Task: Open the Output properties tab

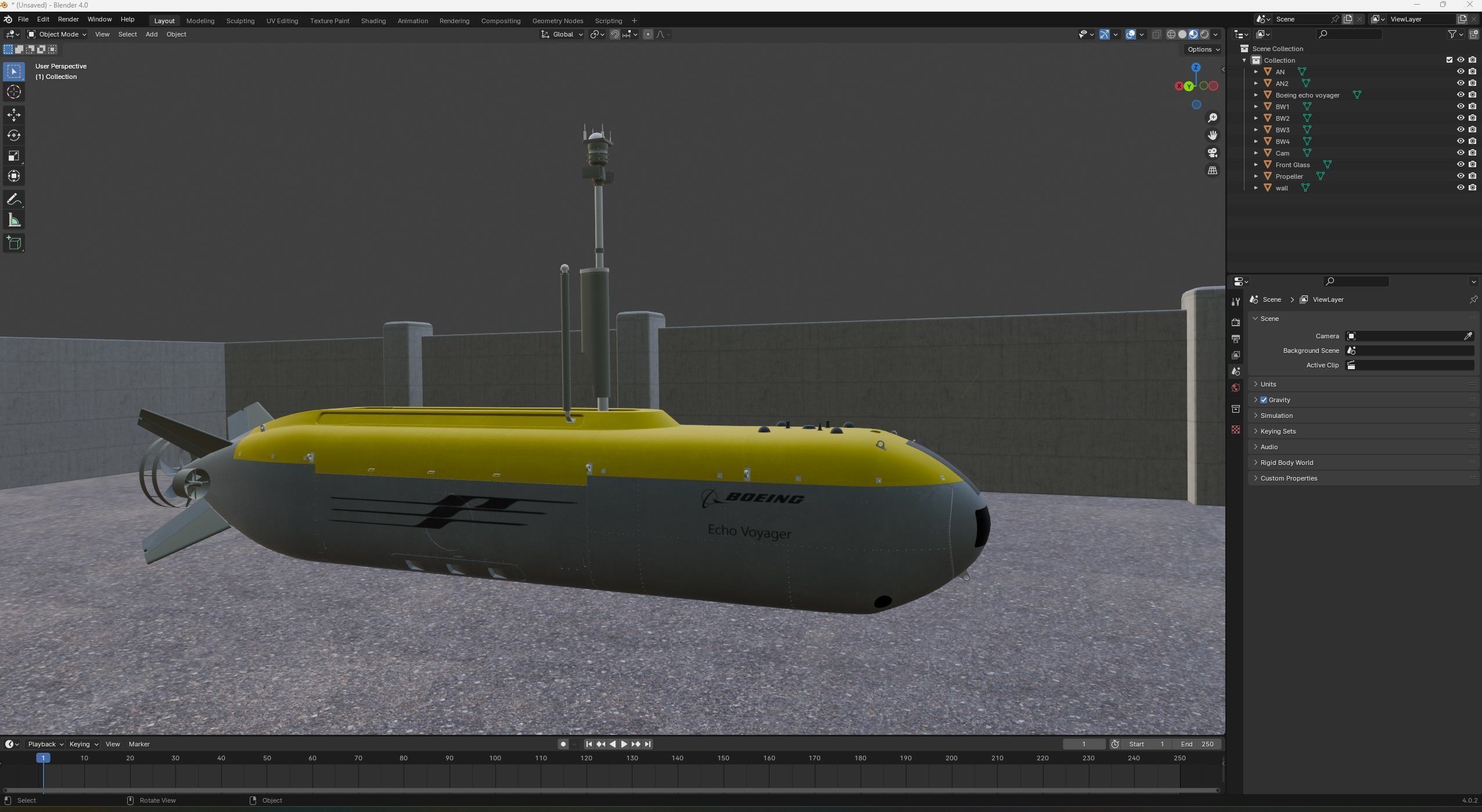Action: [x=1236, y=338]
